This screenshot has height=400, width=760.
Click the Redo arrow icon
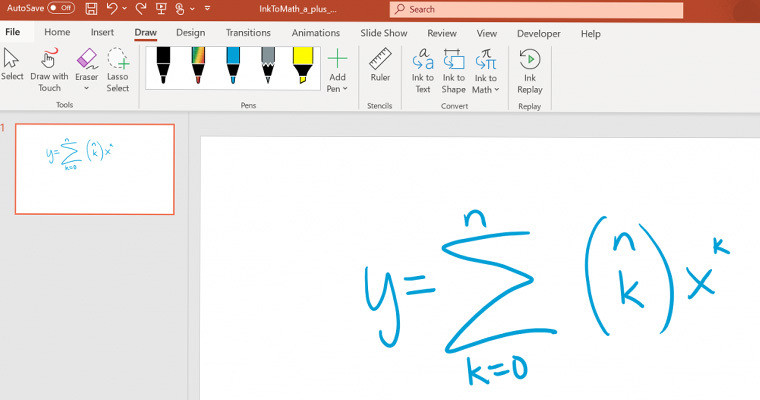141,8
